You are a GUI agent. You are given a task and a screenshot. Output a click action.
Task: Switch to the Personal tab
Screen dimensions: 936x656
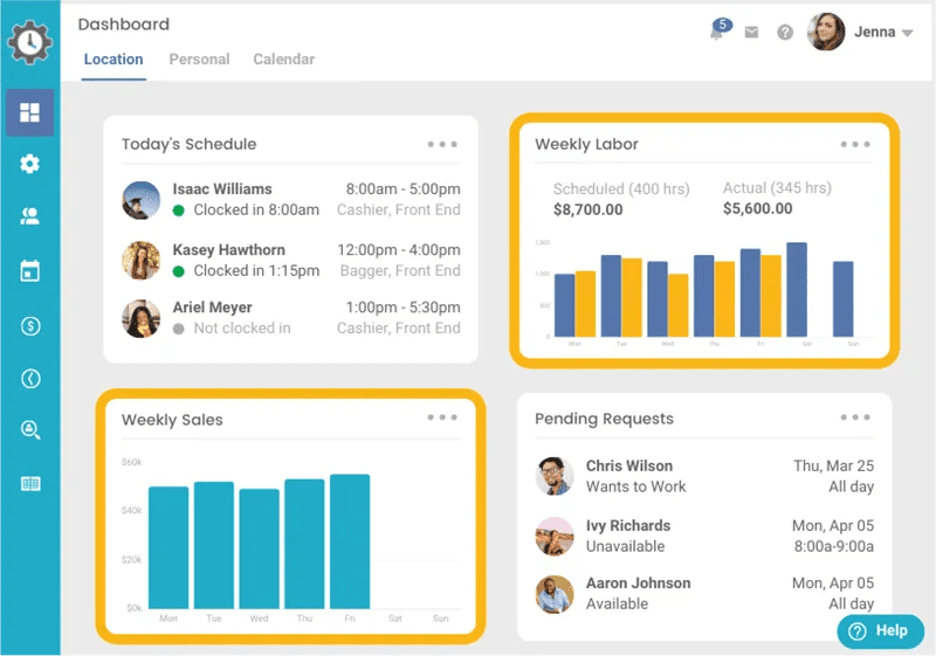point(199,60)
